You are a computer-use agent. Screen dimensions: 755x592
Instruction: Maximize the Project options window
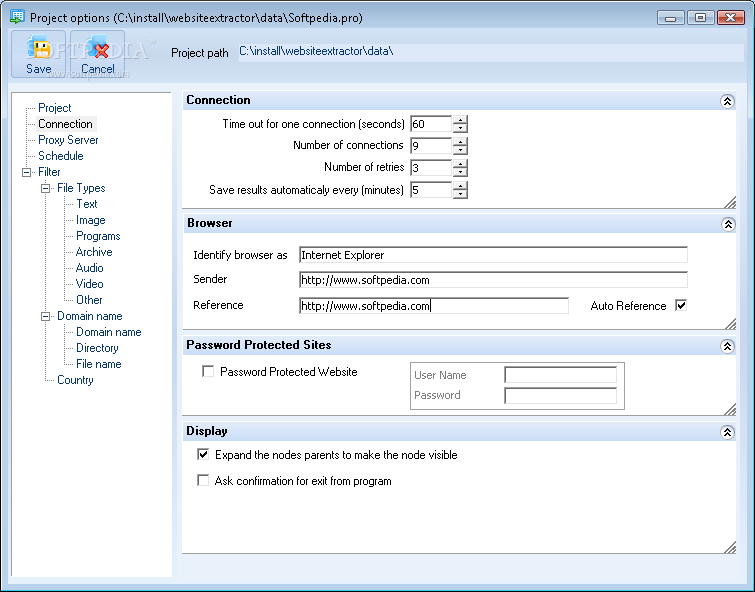tap(701, 18)
